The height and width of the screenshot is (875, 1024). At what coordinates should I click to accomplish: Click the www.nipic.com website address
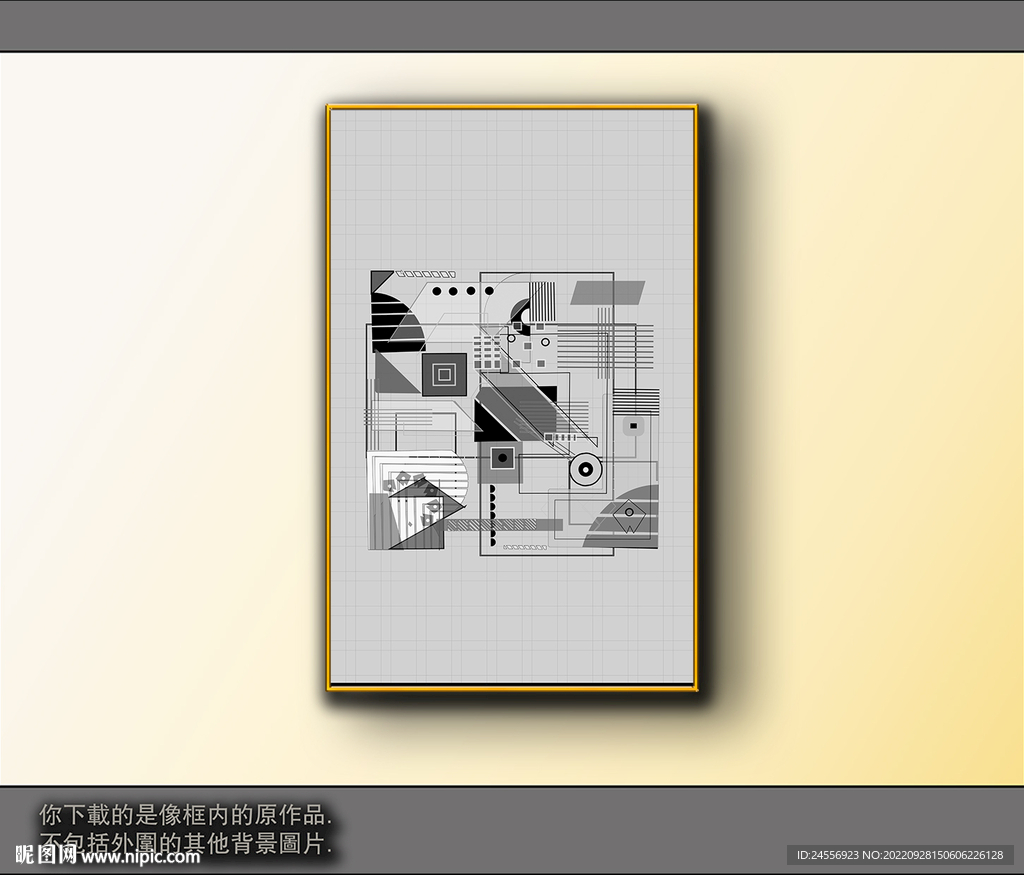coord(138,857)
